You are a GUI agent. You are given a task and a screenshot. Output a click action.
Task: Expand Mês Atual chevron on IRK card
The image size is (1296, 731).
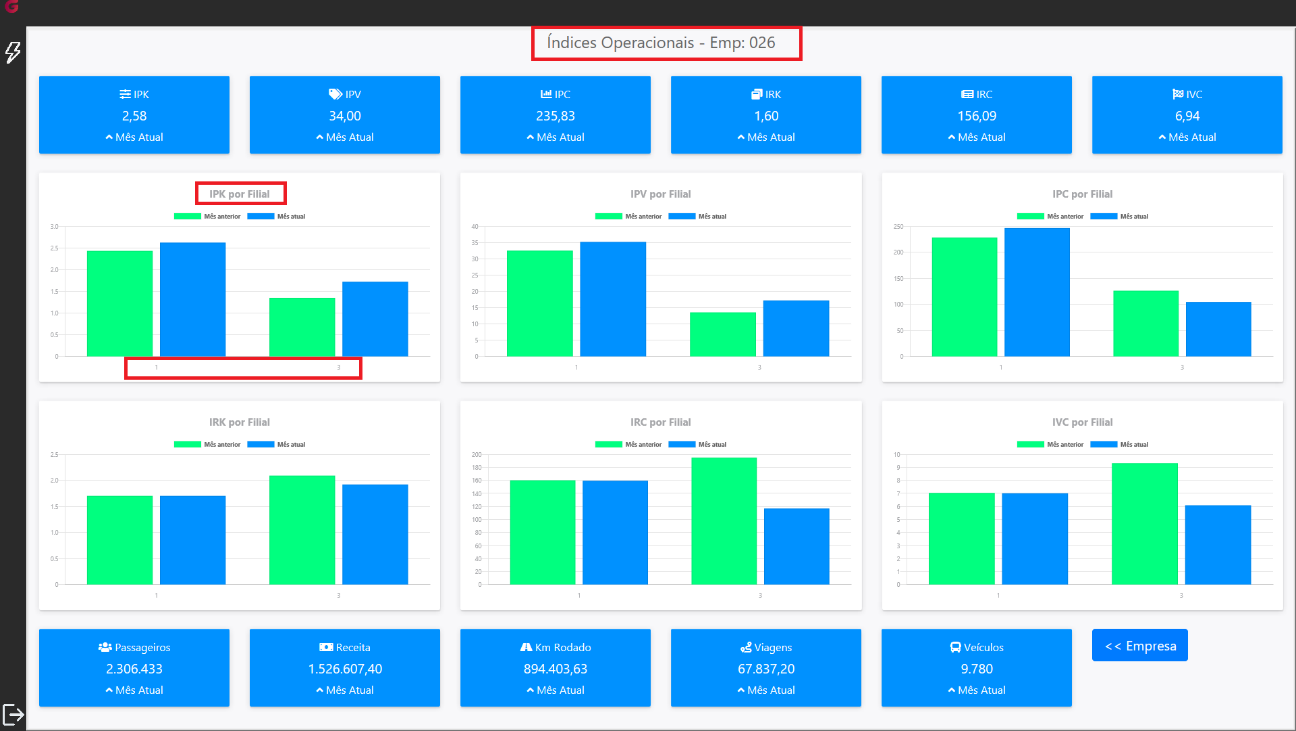pos(741,137)
